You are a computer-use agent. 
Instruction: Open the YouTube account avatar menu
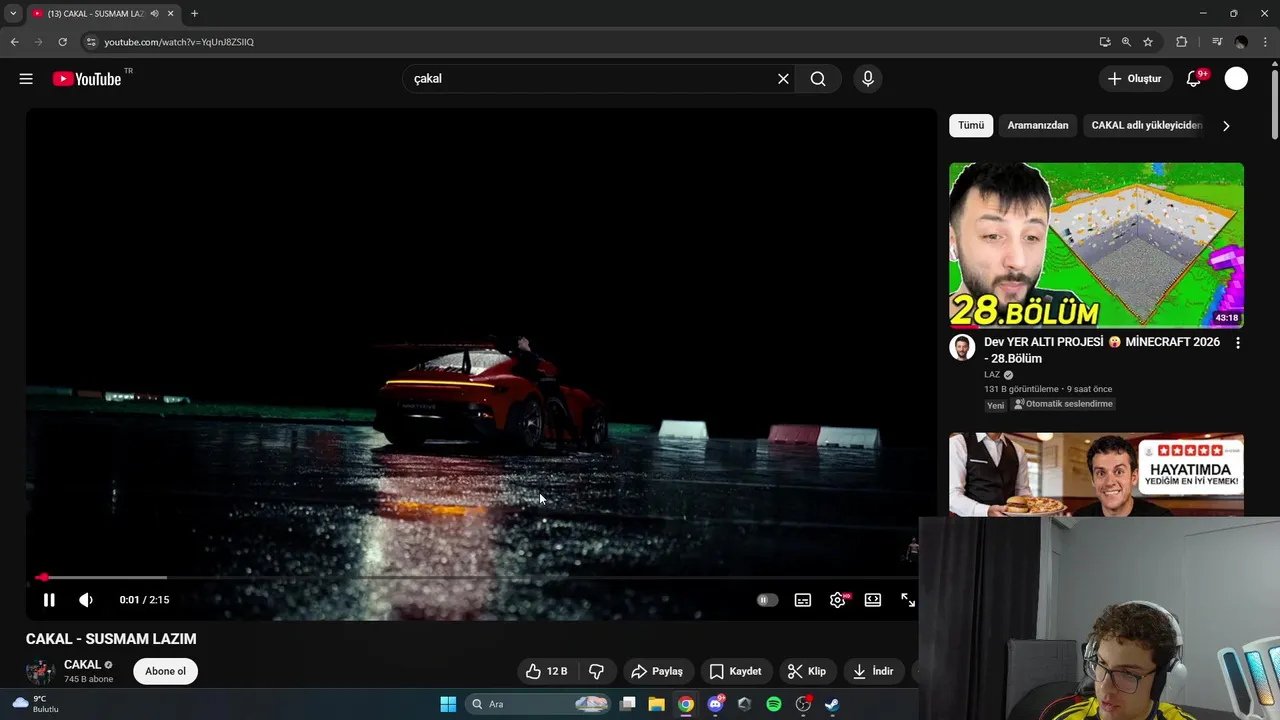click(1236, 79)
